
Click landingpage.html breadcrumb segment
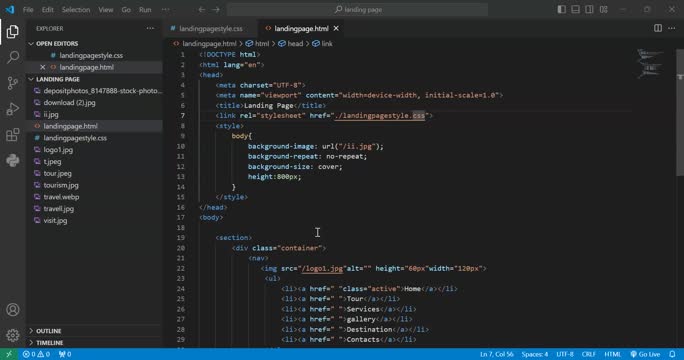(205, 44)
